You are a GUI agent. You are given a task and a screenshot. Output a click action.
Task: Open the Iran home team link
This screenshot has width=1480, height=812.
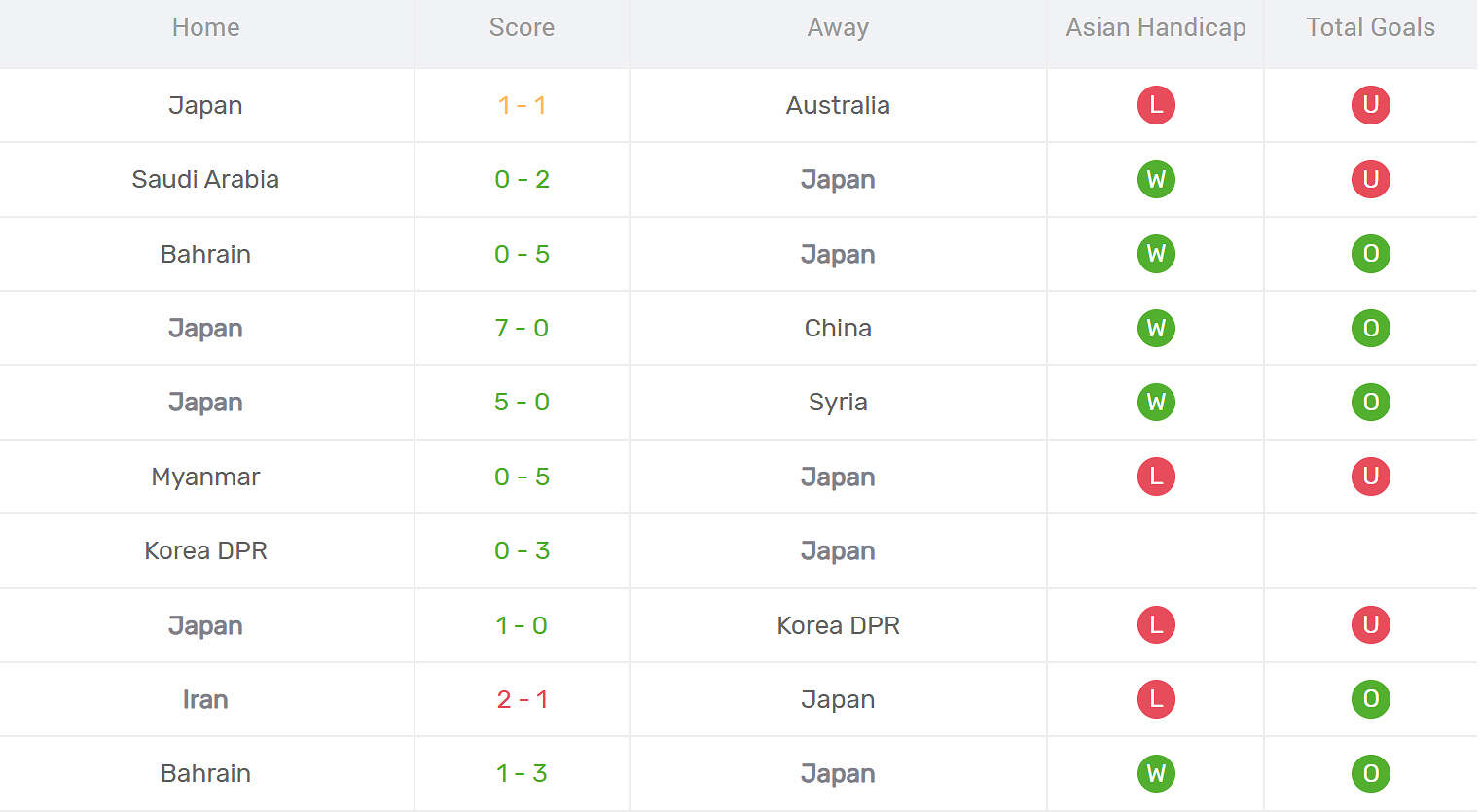[x=205, y=699]
